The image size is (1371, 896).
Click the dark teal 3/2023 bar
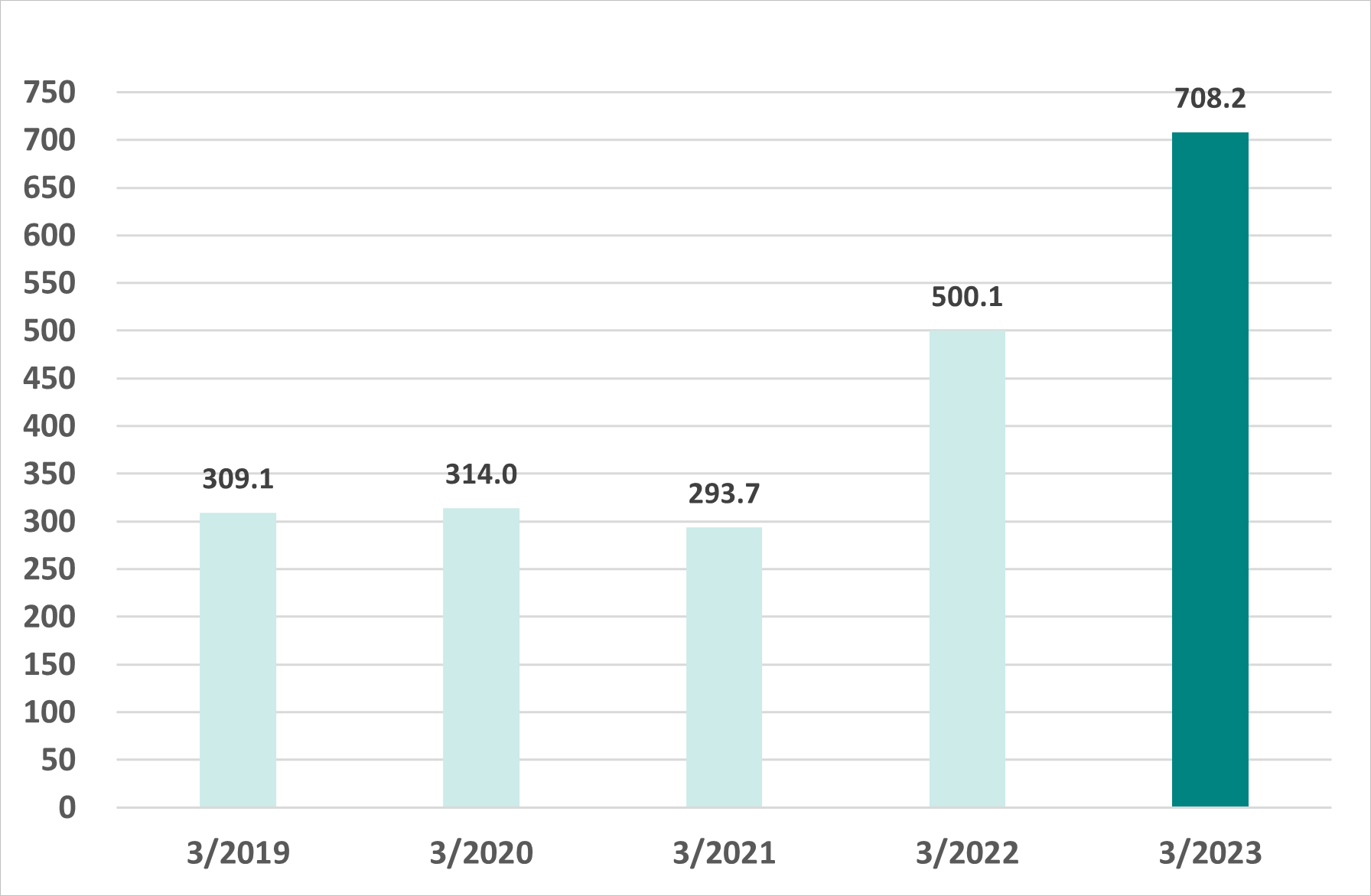point(1210,470)
